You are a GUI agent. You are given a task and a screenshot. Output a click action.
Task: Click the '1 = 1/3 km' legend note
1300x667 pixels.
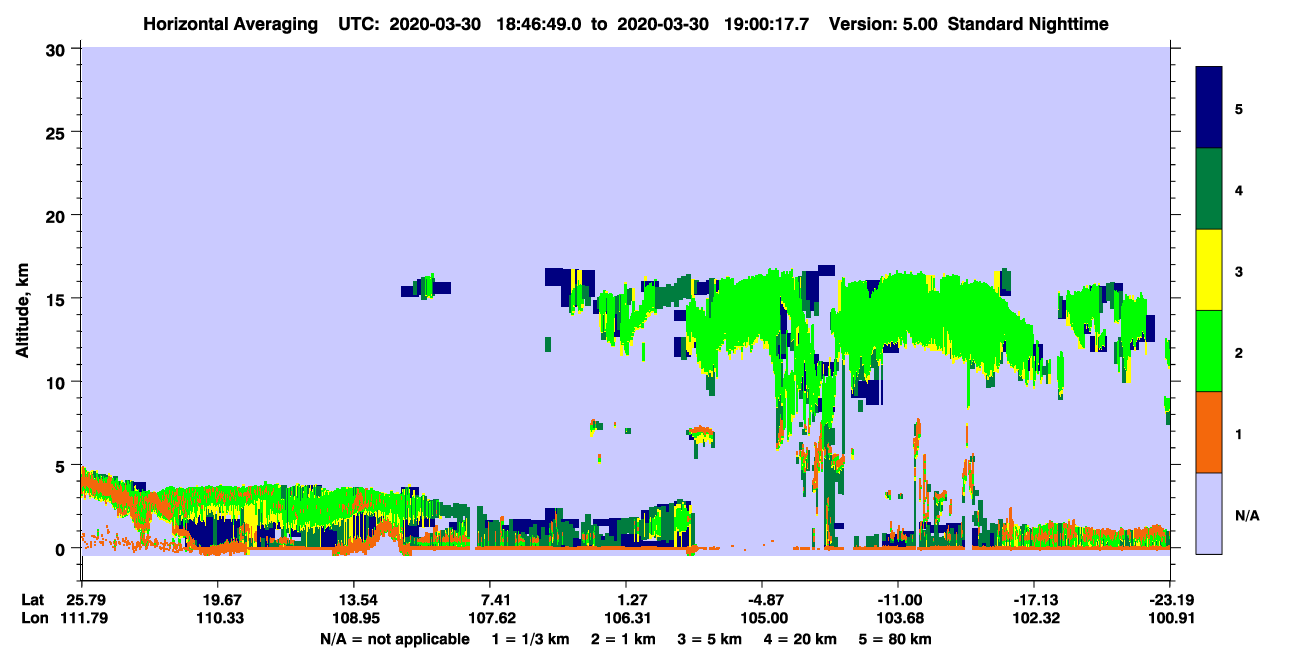coord(530,639)
